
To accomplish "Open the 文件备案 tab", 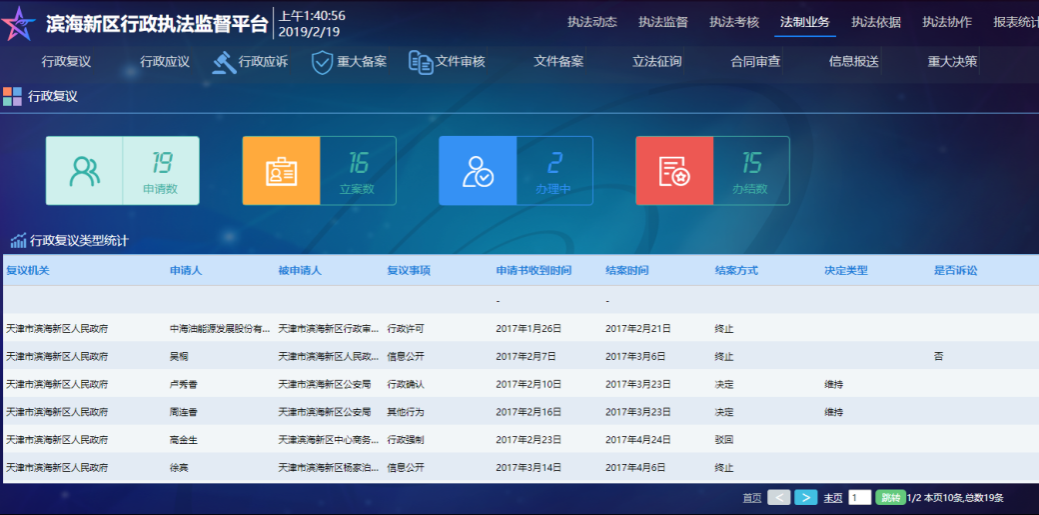I will (x=559, y=62).
